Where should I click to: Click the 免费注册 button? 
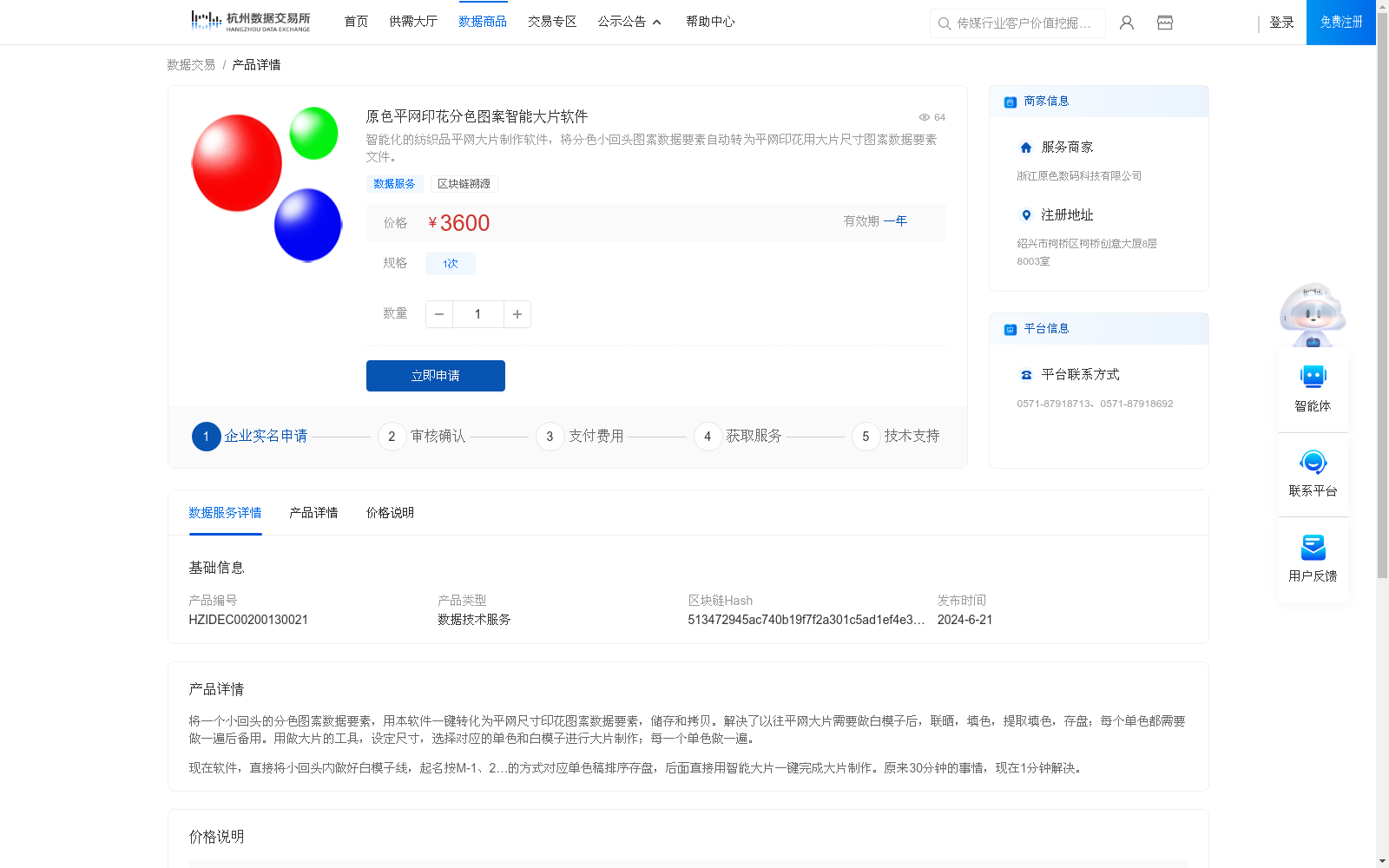pos(1341,23)
